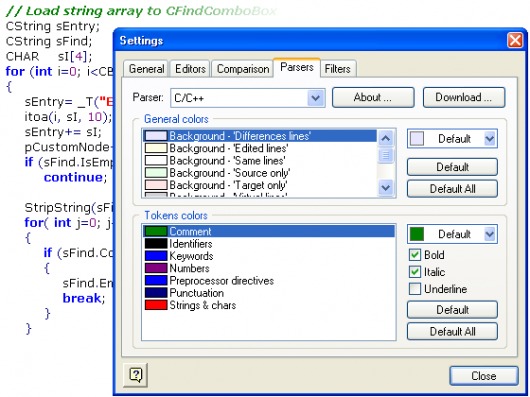This screenshot has height=397, width=530.
Task: Click the 'CString sEntry;' code line
Action: [53, 26]
